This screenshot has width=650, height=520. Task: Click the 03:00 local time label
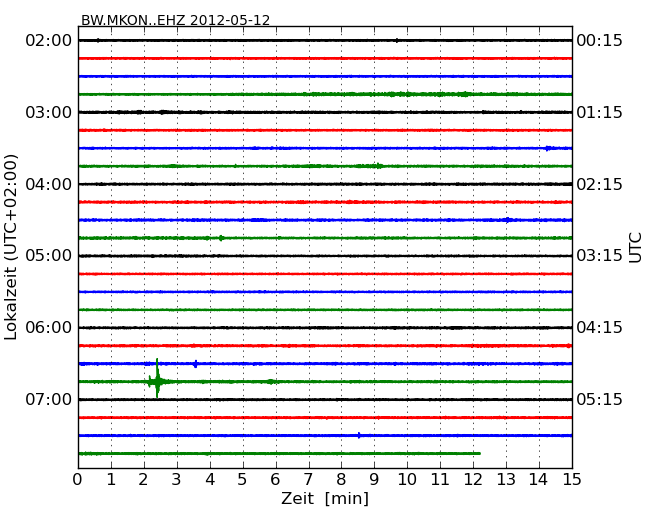[x=49, y=112]
